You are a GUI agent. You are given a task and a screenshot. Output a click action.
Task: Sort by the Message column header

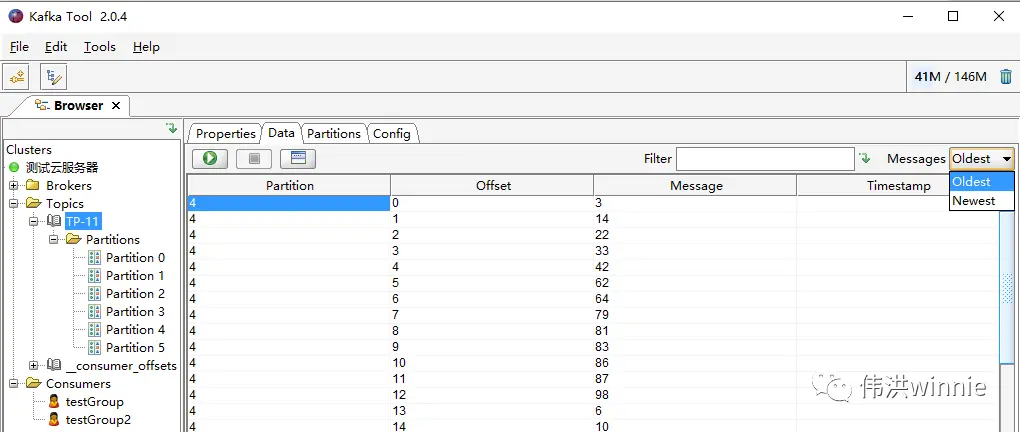tap(696, 185)
